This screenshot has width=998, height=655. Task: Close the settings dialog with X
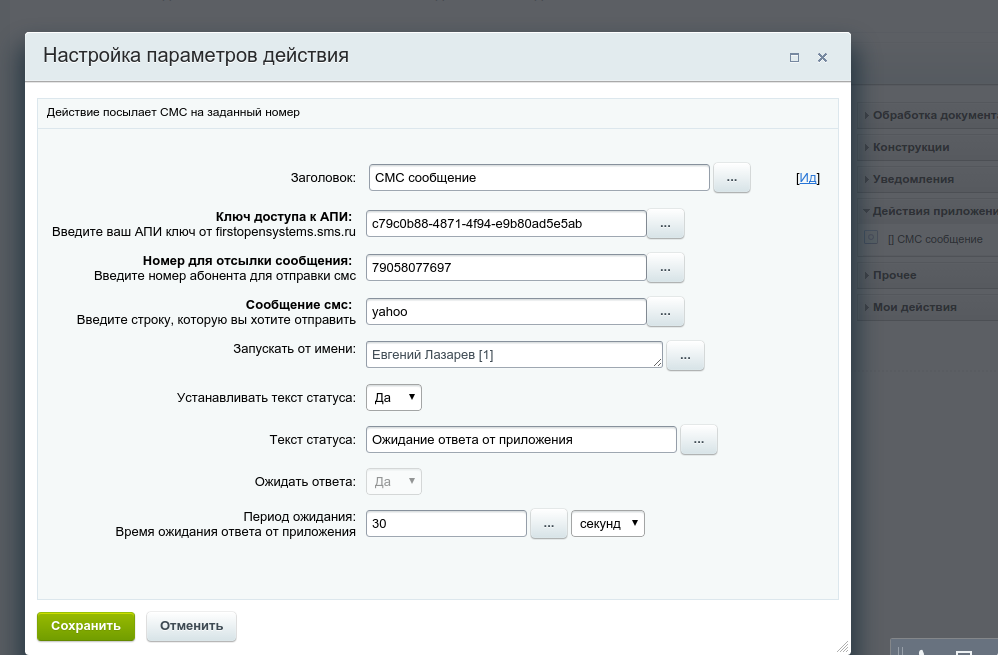point(822,58)
